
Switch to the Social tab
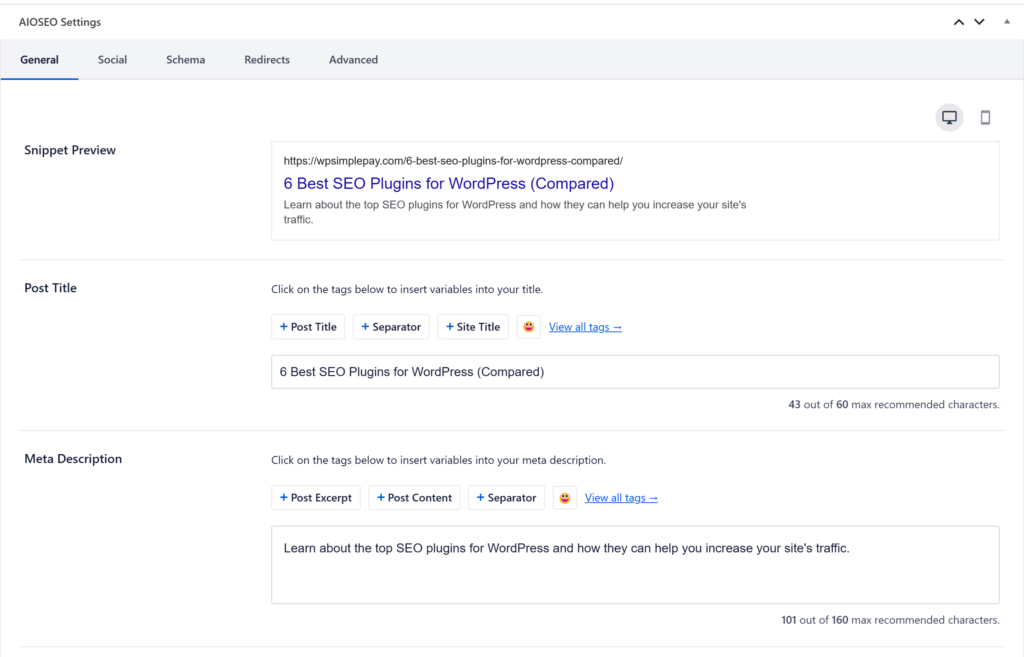[x=112, y=60]
